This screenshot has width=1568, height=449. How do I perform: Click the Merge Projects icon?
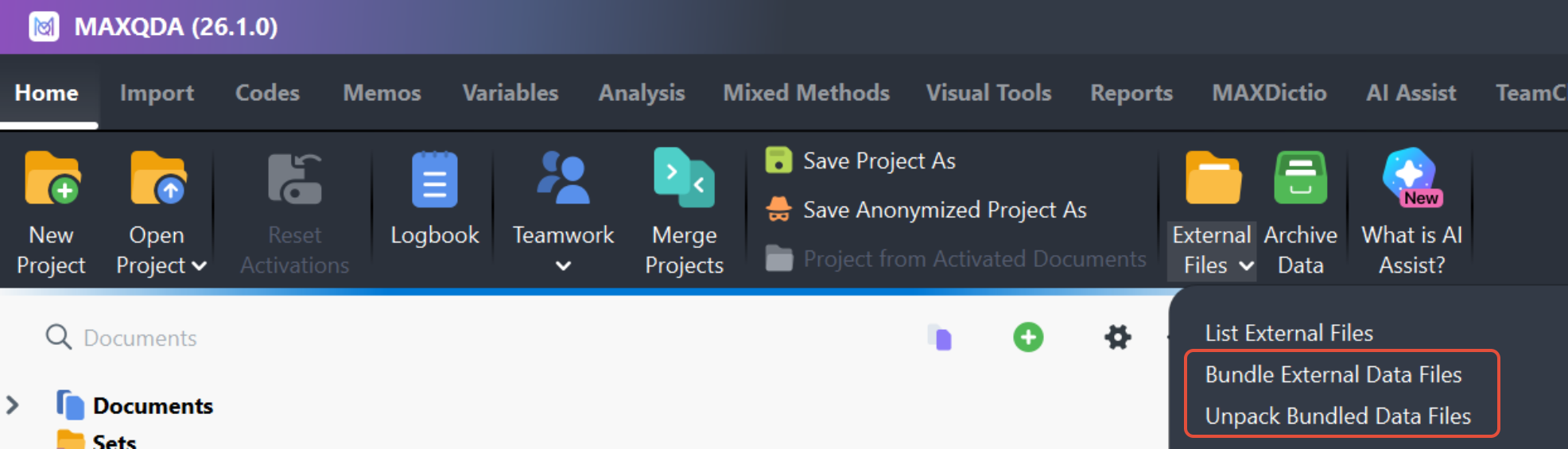click(x=684, y=180)
